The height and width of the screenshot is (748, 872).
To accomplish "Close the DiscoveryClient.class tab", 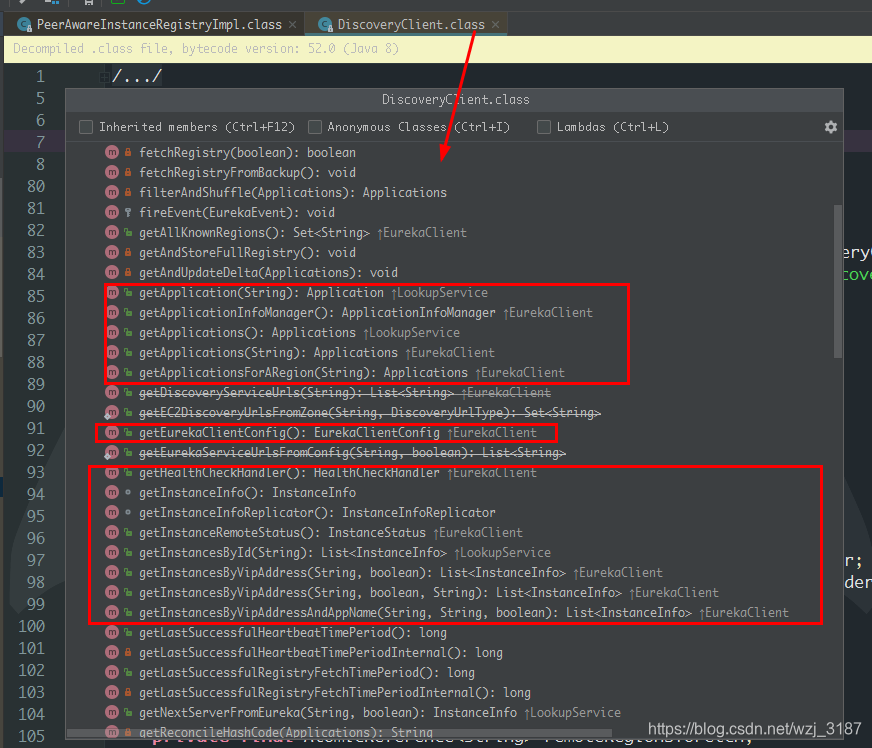I will point(496,24).
